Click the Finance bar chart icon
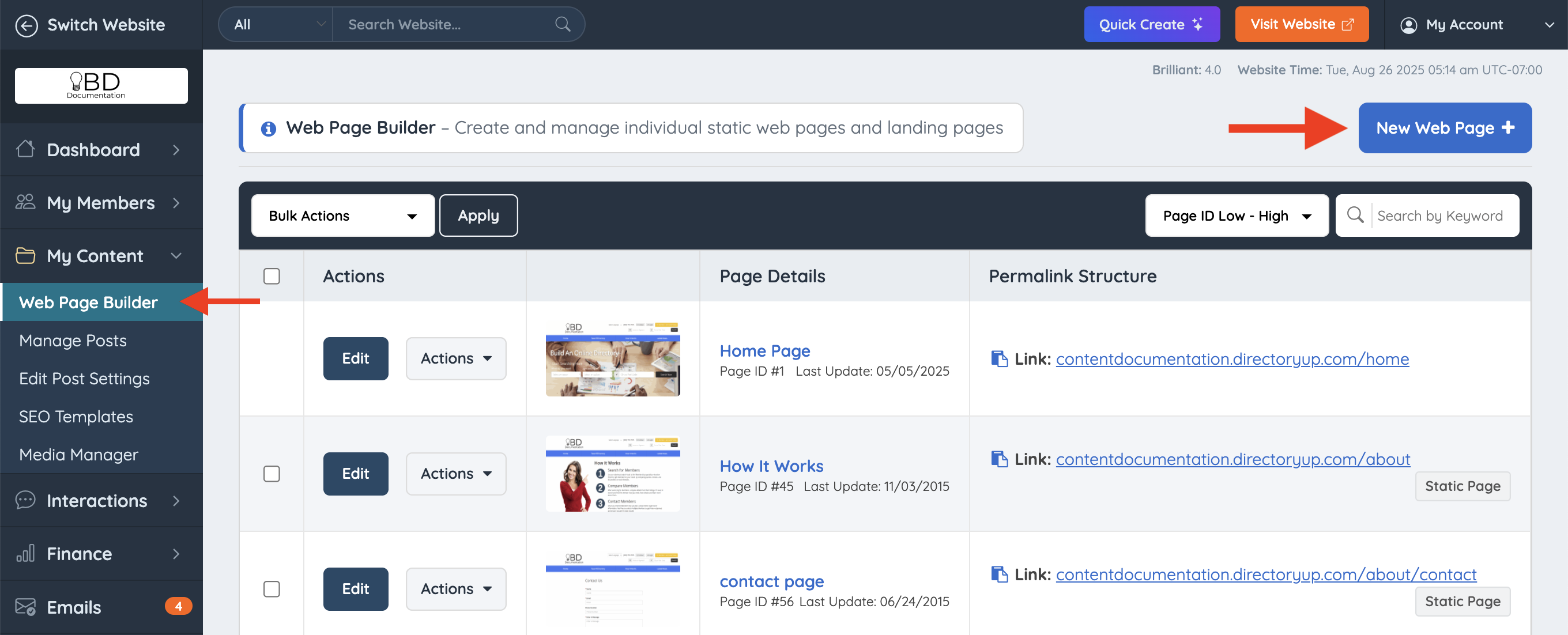 25,554
